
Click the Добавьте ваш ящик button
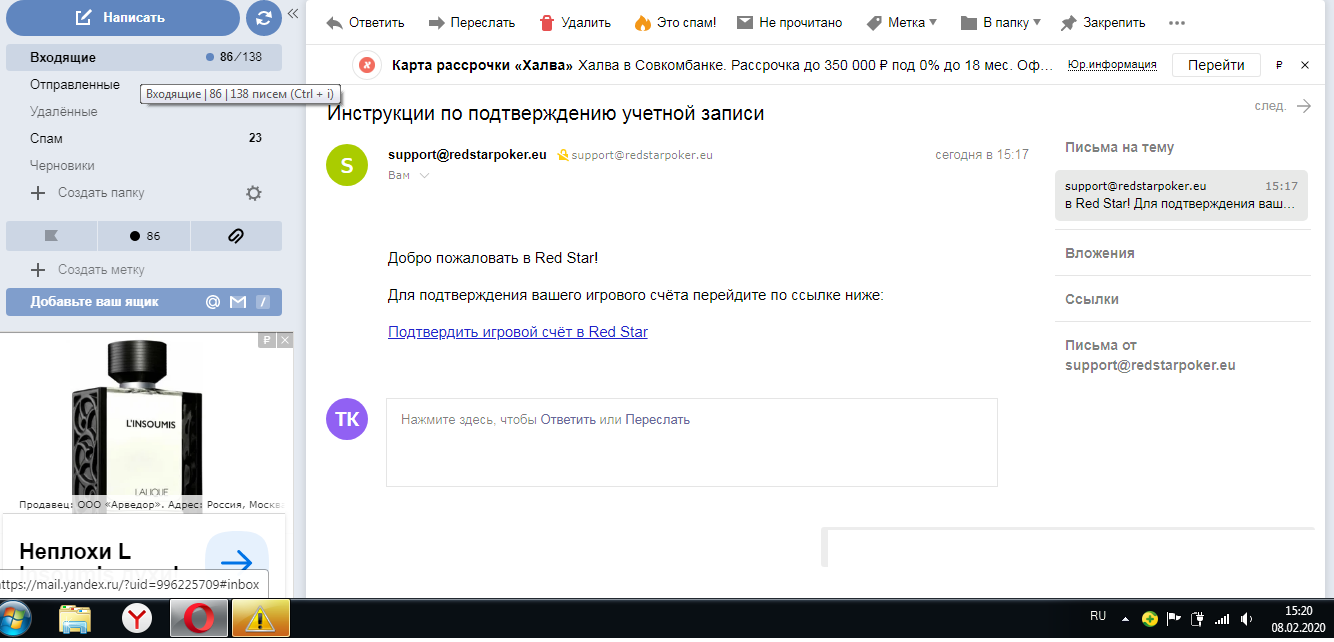144,301
